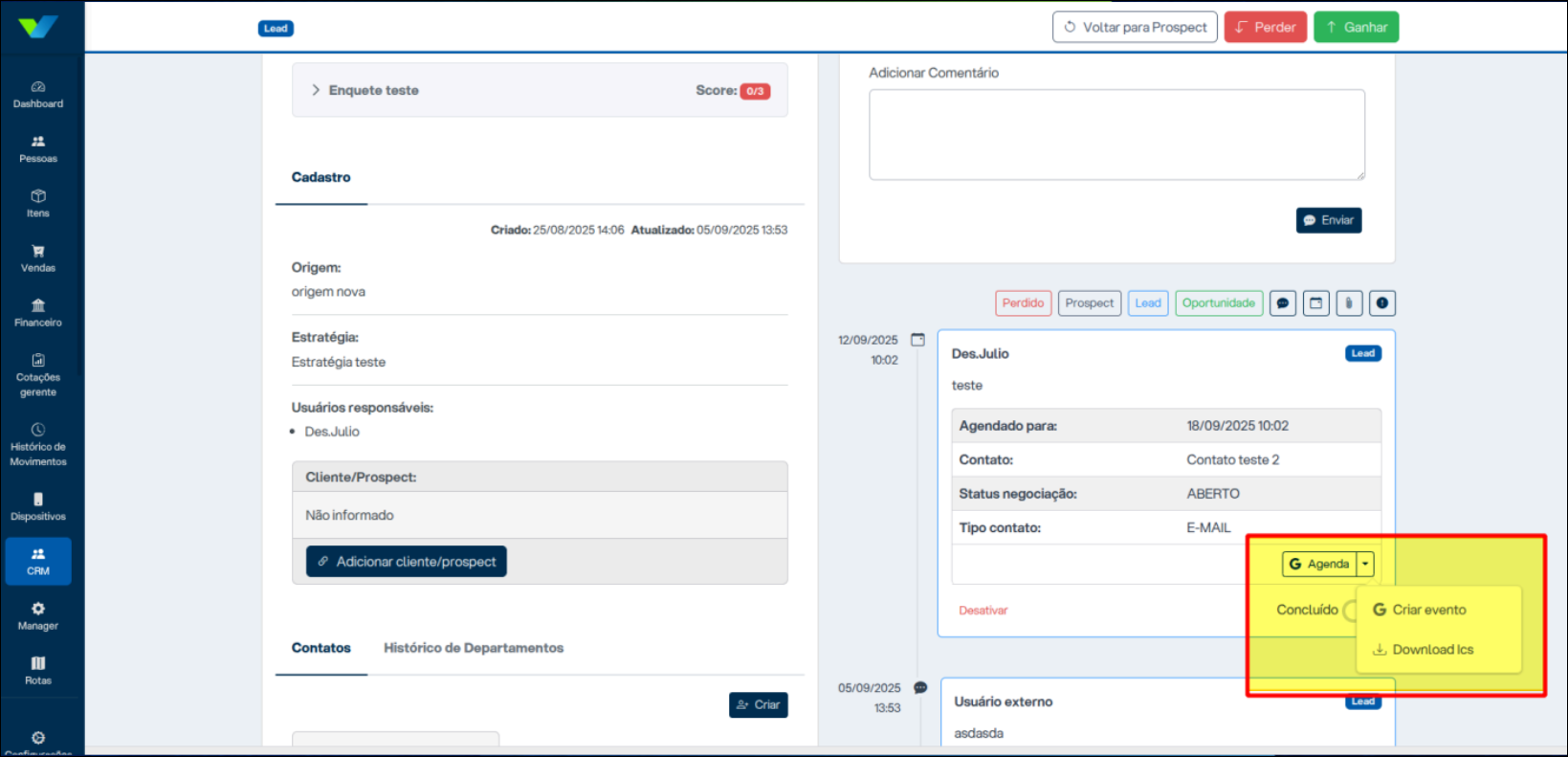
Task: Expand the Enquete teste section
Action: (316, 90)
